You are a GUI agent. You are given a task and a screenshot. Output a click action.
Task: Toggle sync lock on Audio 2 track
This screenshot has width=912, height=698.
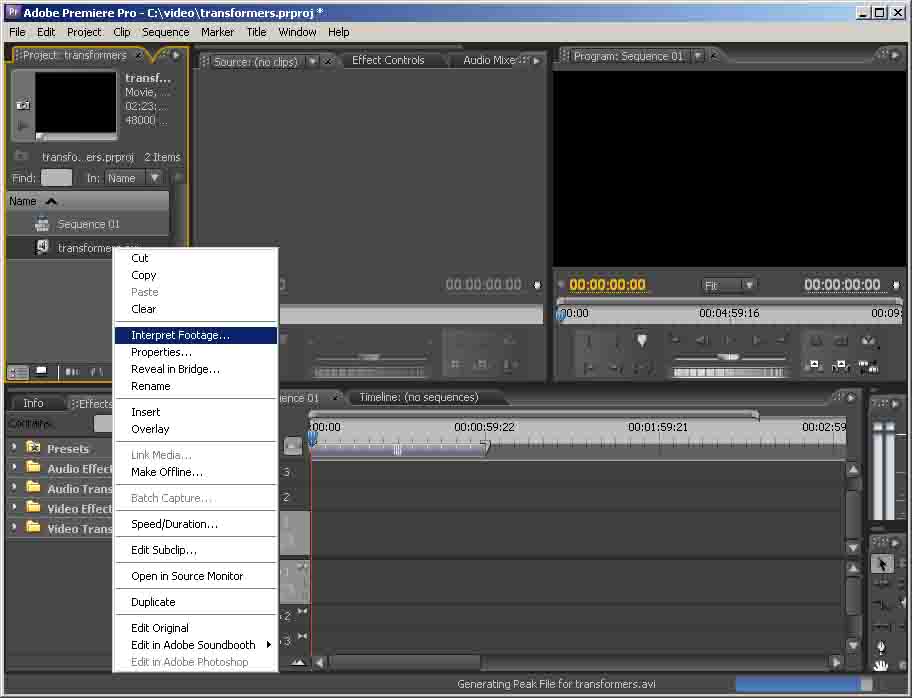(x=302, y=611)
